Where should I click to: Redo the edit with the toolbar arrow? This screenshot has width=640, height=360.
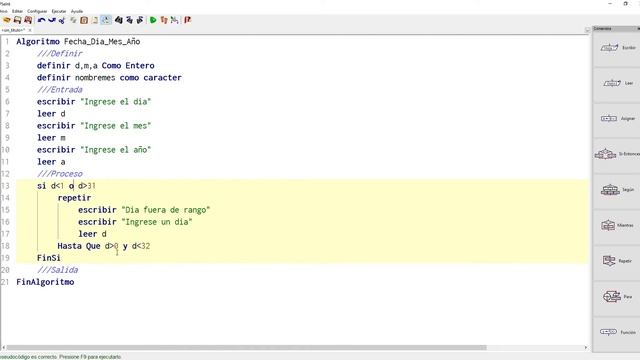(x=52, y=20)
